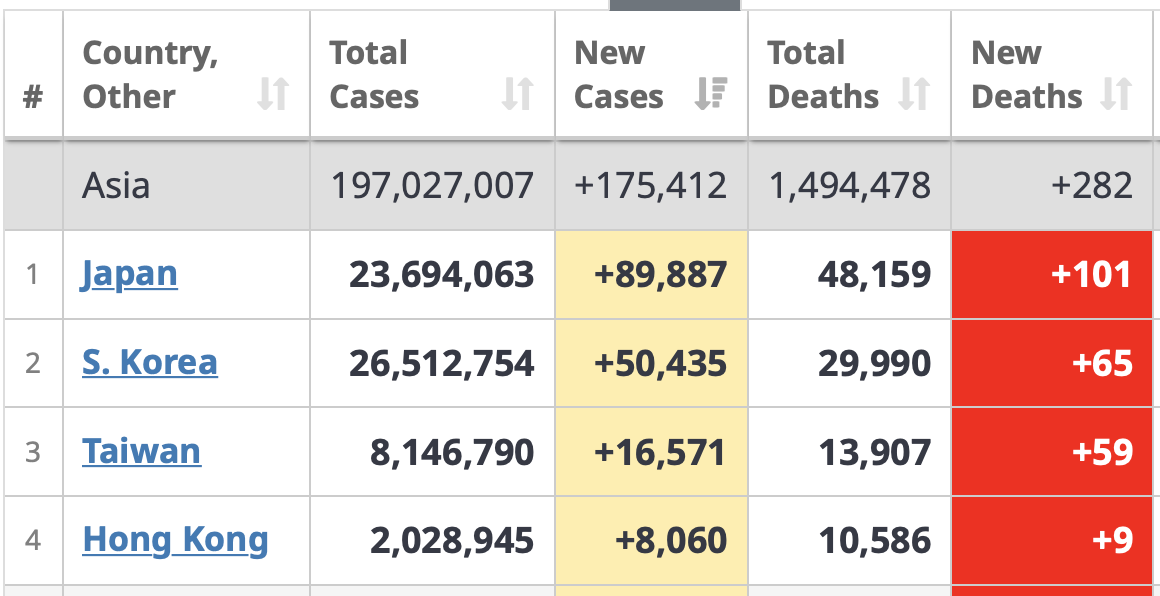Click Hong Kong's total deaths 10,586
1160x596 pixels.
tap(875, 541)
